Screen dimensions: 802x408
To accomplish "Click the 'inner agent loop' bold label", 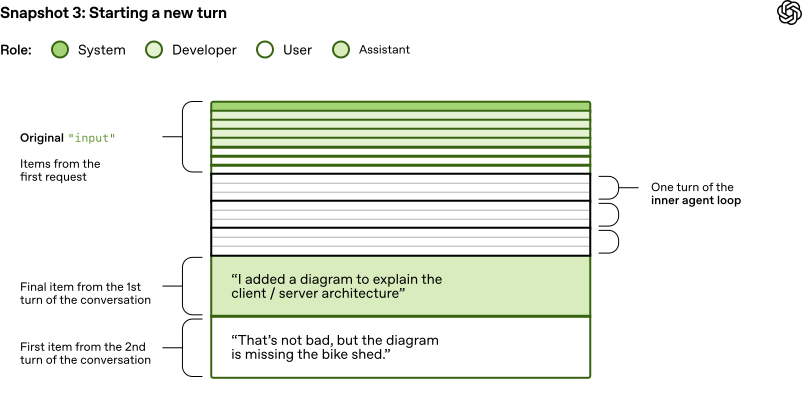I will pos(696,201).
